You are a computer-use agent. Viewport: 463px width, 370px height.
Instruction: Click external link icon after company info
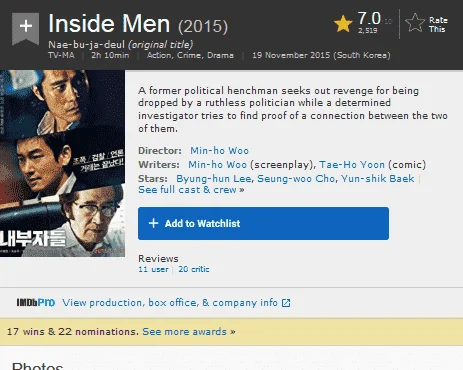(x=286, y=303)
